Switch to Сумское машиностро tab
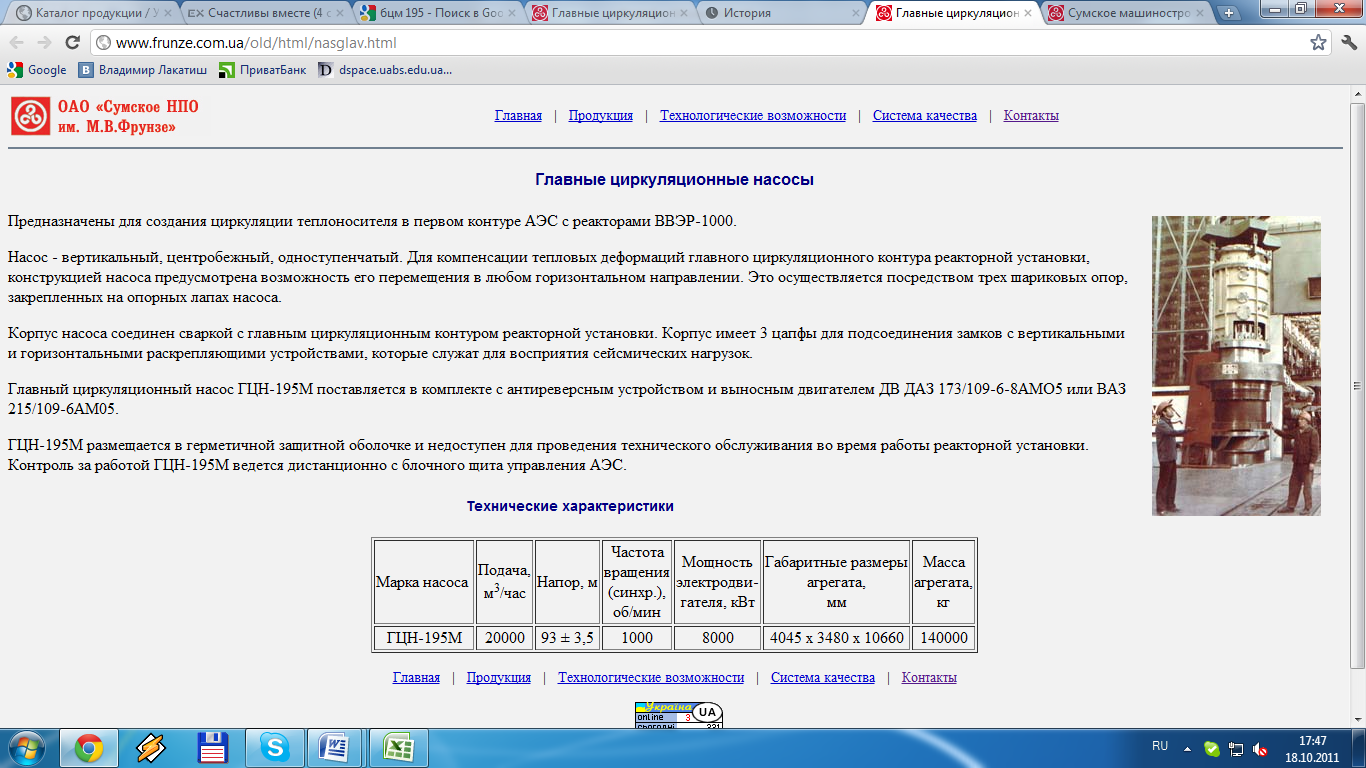Screen dimensions: 1366x768 (1125, 13)
